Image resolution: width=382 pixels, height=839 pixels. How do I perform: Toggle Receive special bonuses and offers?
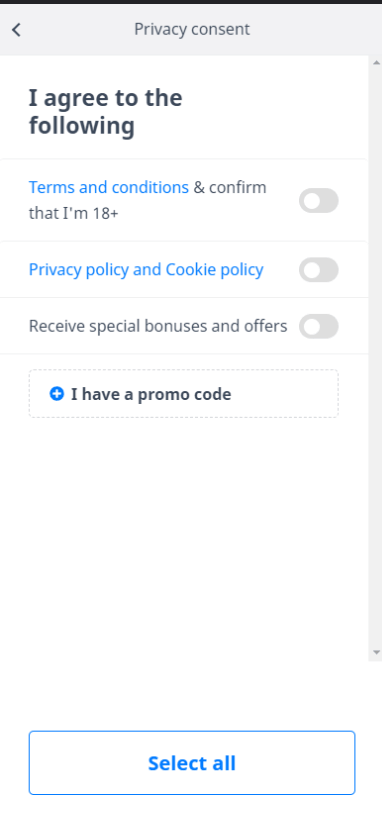[319, 326]
